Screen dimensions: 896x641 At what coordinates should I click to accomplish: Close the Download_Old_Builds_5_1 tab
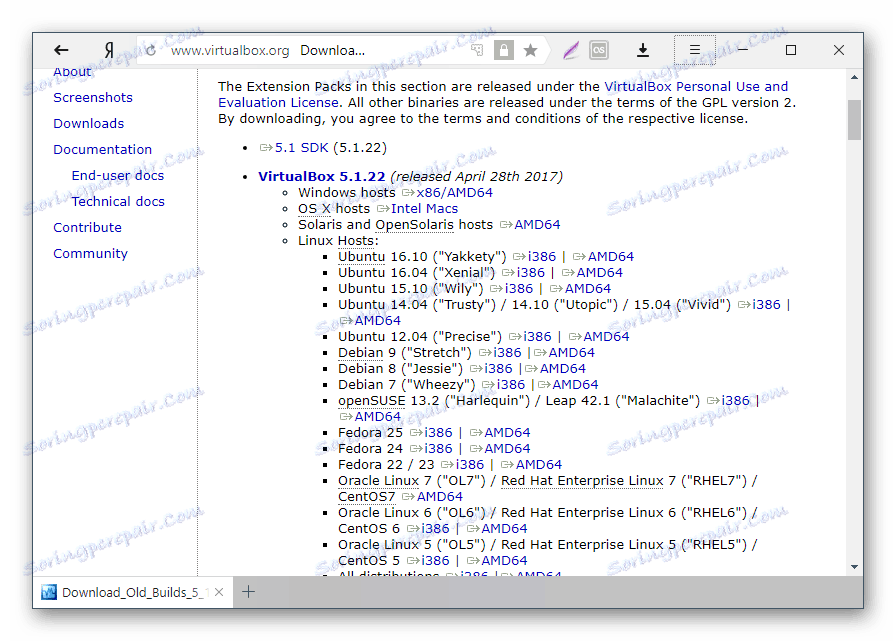[x=219, y=592]
